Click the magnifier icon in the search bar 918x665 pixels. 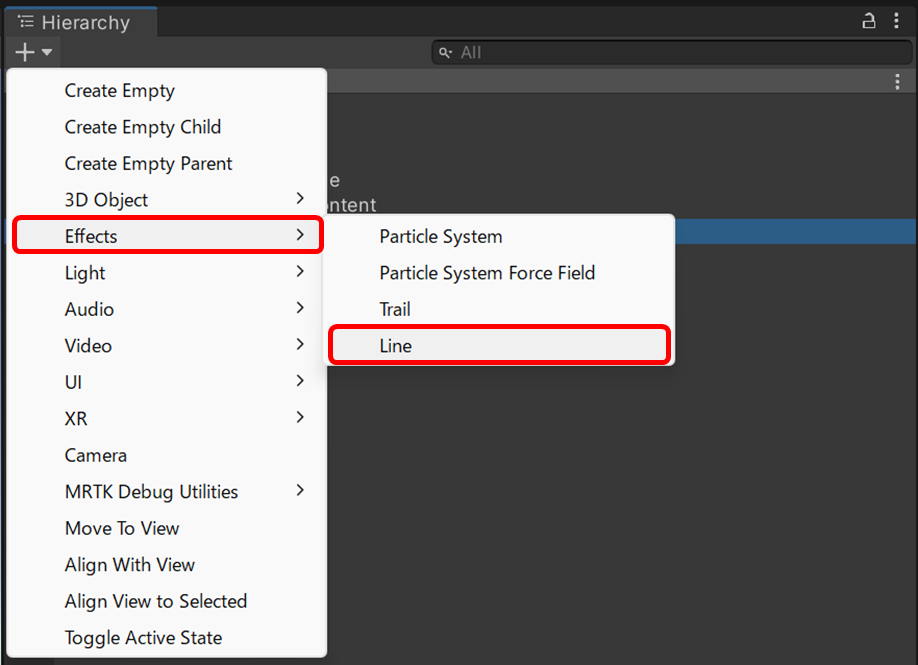444,52
